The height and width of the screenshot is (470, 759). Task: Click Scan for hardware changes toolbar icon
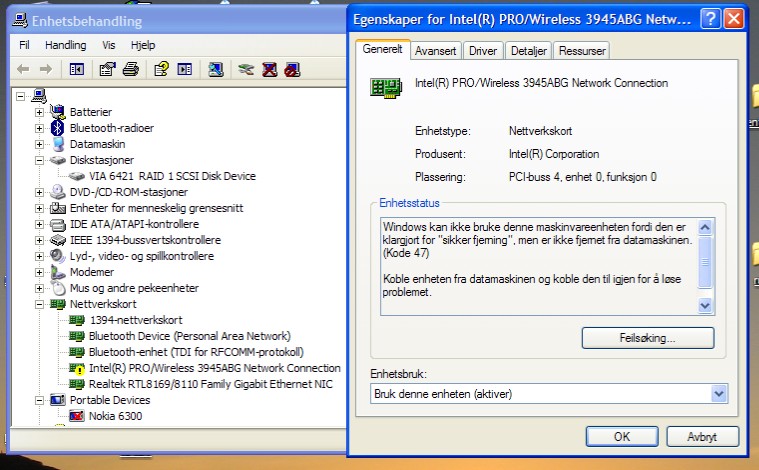[215, 69]
